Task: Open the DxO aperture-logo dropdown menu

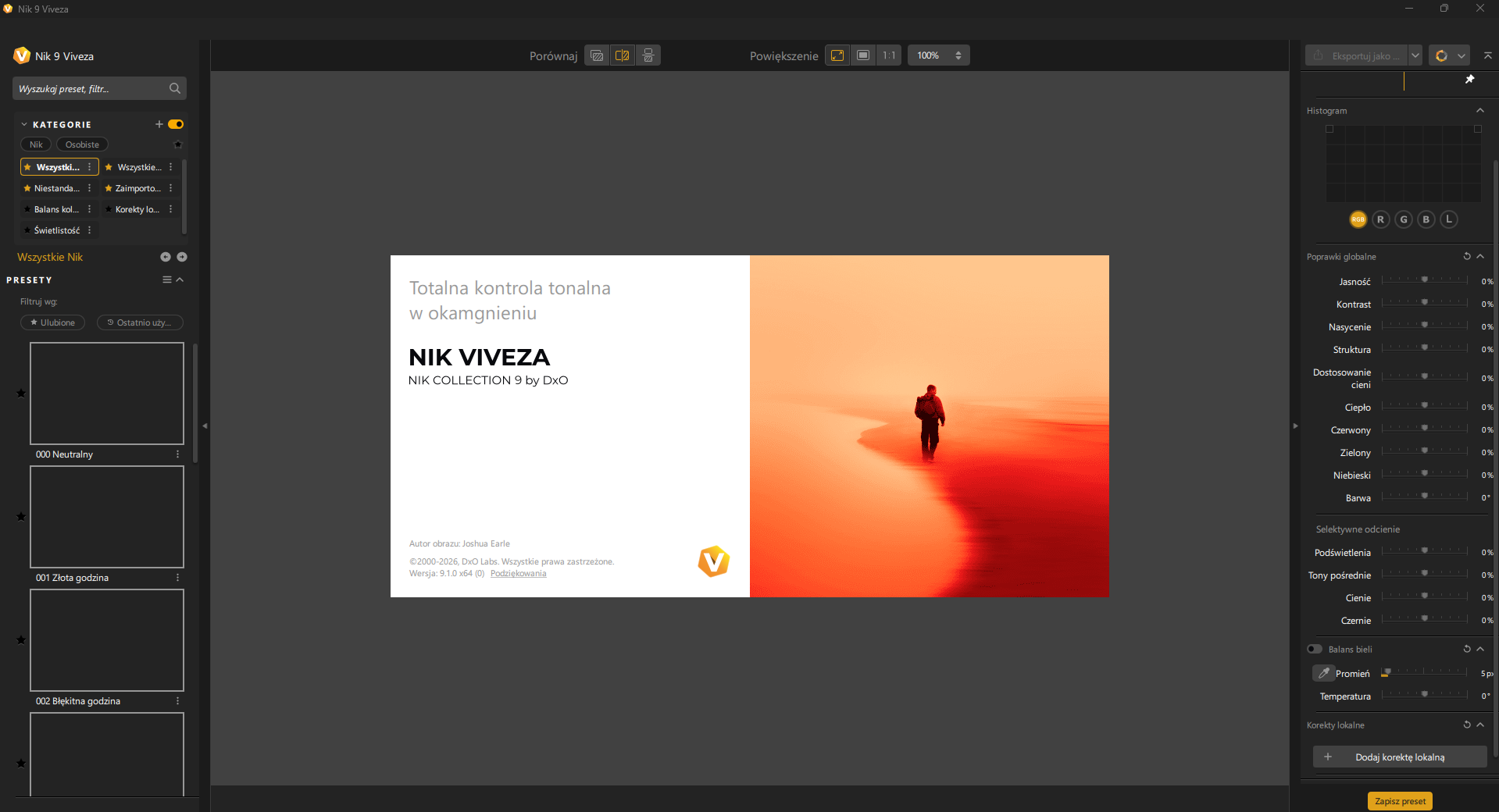Action: pos(1450,55)
